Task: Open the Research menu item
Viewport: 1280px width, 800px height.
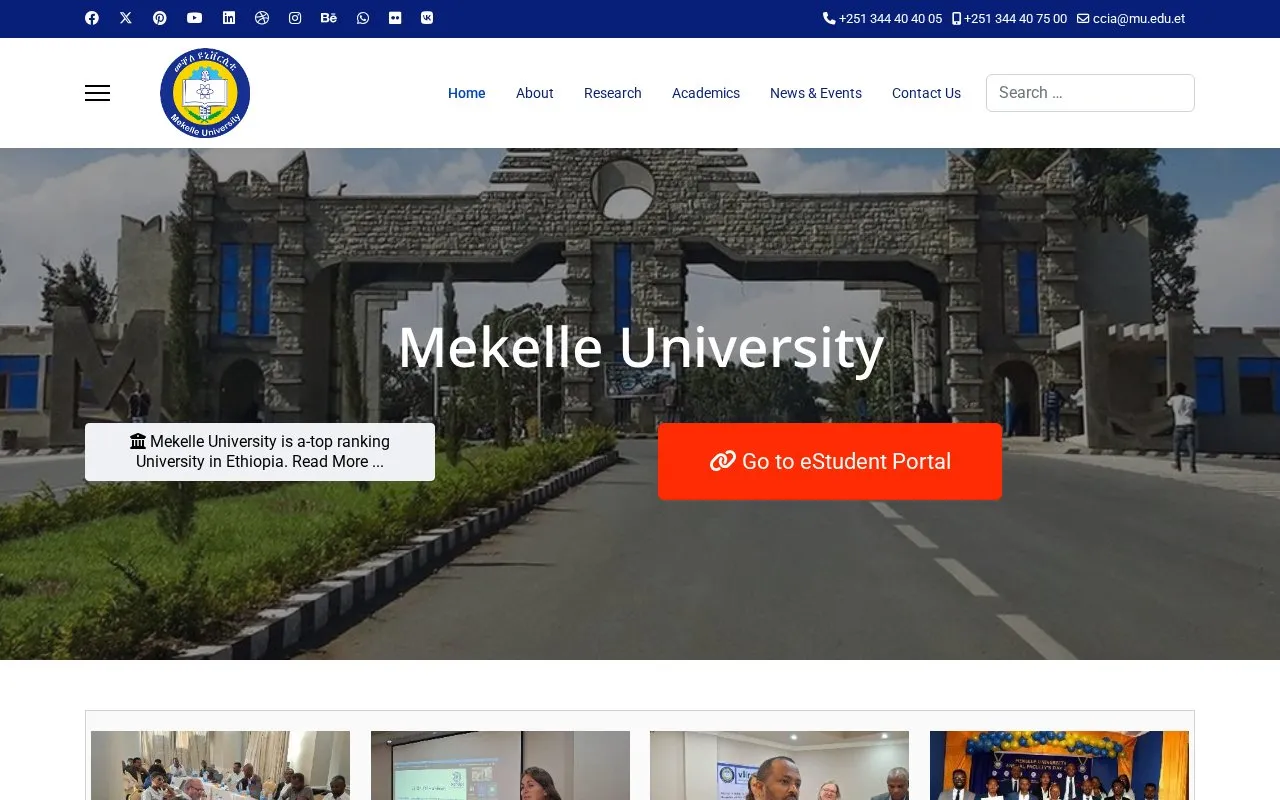Action: (x=613, y=93)
